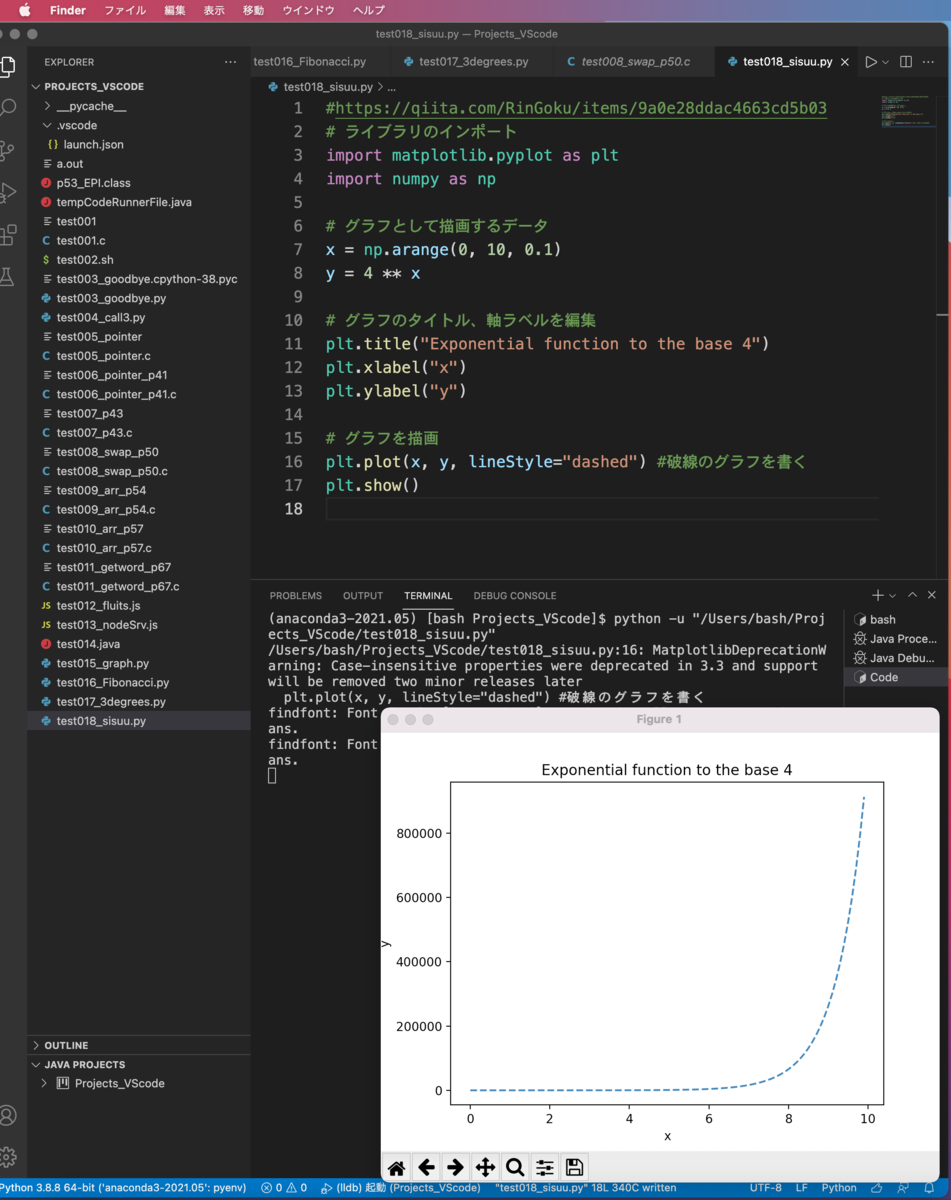Go forward to next plot view
Screen dimensions: 951x1200
[455, 1167]
